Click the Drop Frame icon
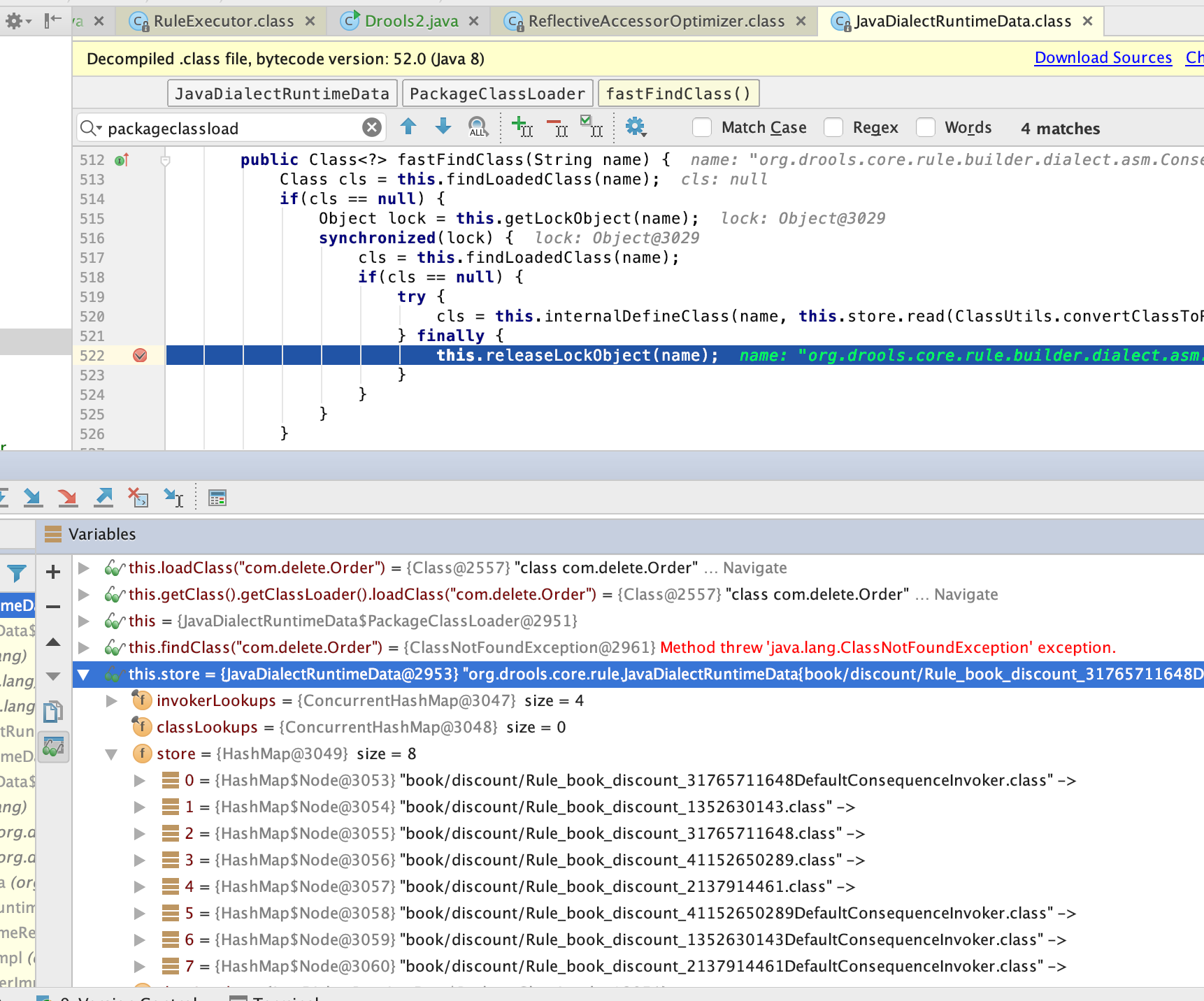 click(x=138, y=498)
